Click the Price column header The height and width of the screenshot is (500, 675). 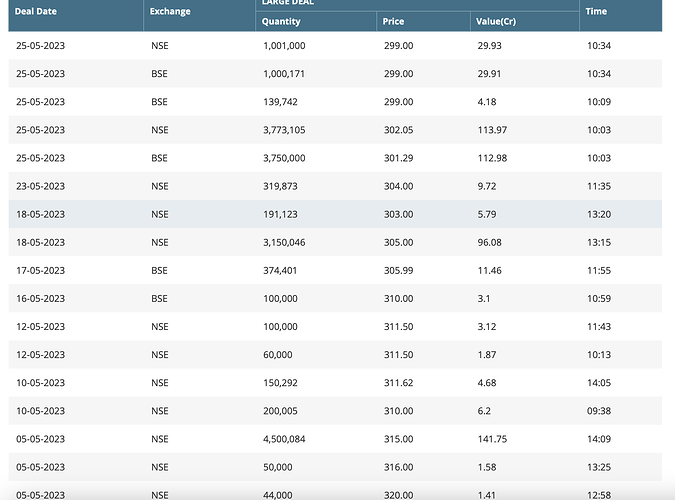393,21
